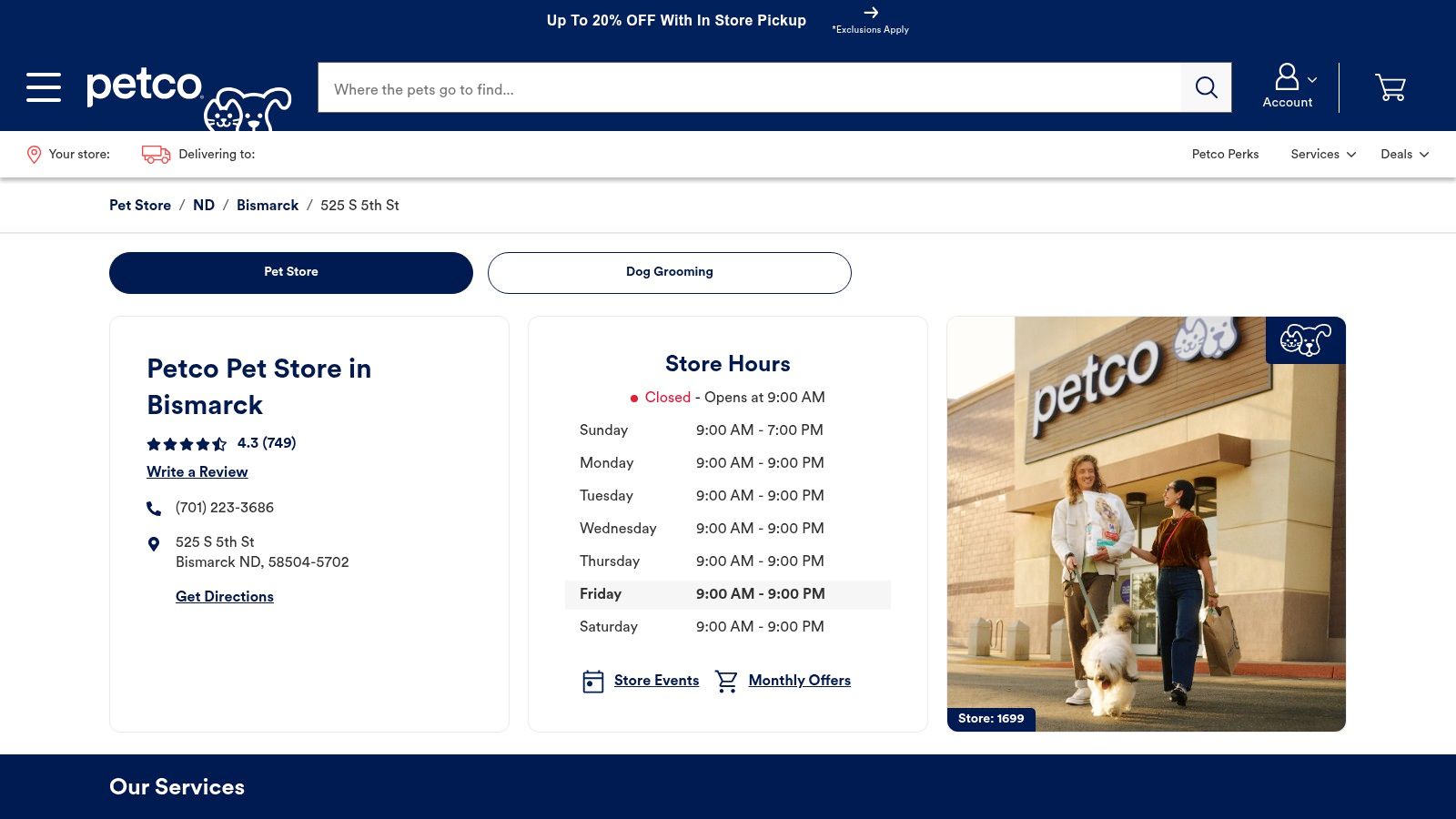Image resolution: width=1456 pixels, height=819 pixels.
Task: Open Write a Review link
Action: (x=197, y=471)
